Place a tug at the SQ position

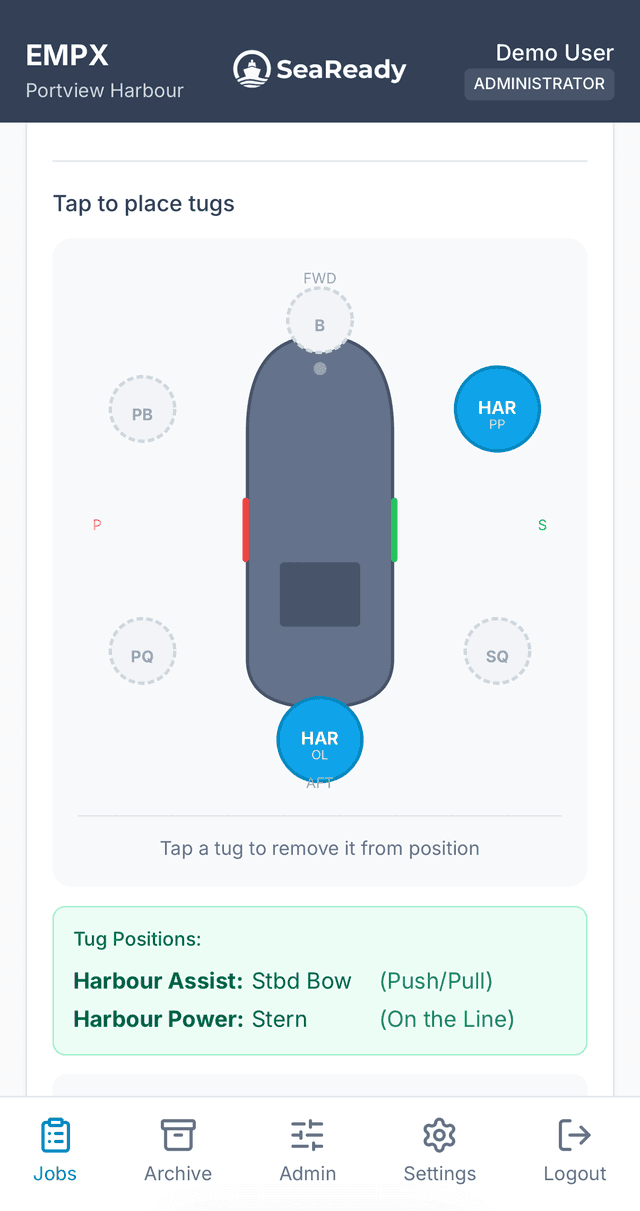click(497, 651)
